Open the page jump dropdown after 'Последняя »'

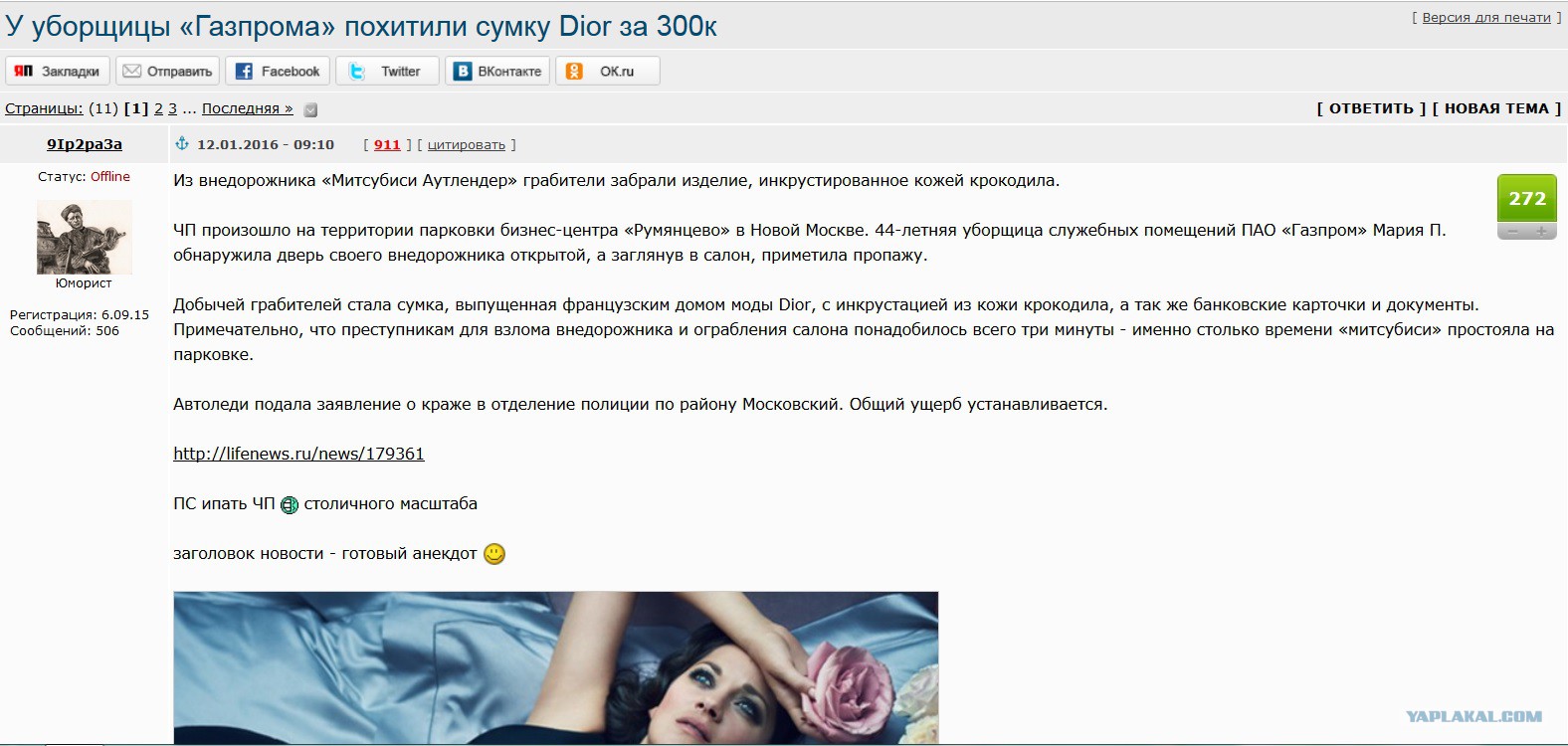click(310, 109)
